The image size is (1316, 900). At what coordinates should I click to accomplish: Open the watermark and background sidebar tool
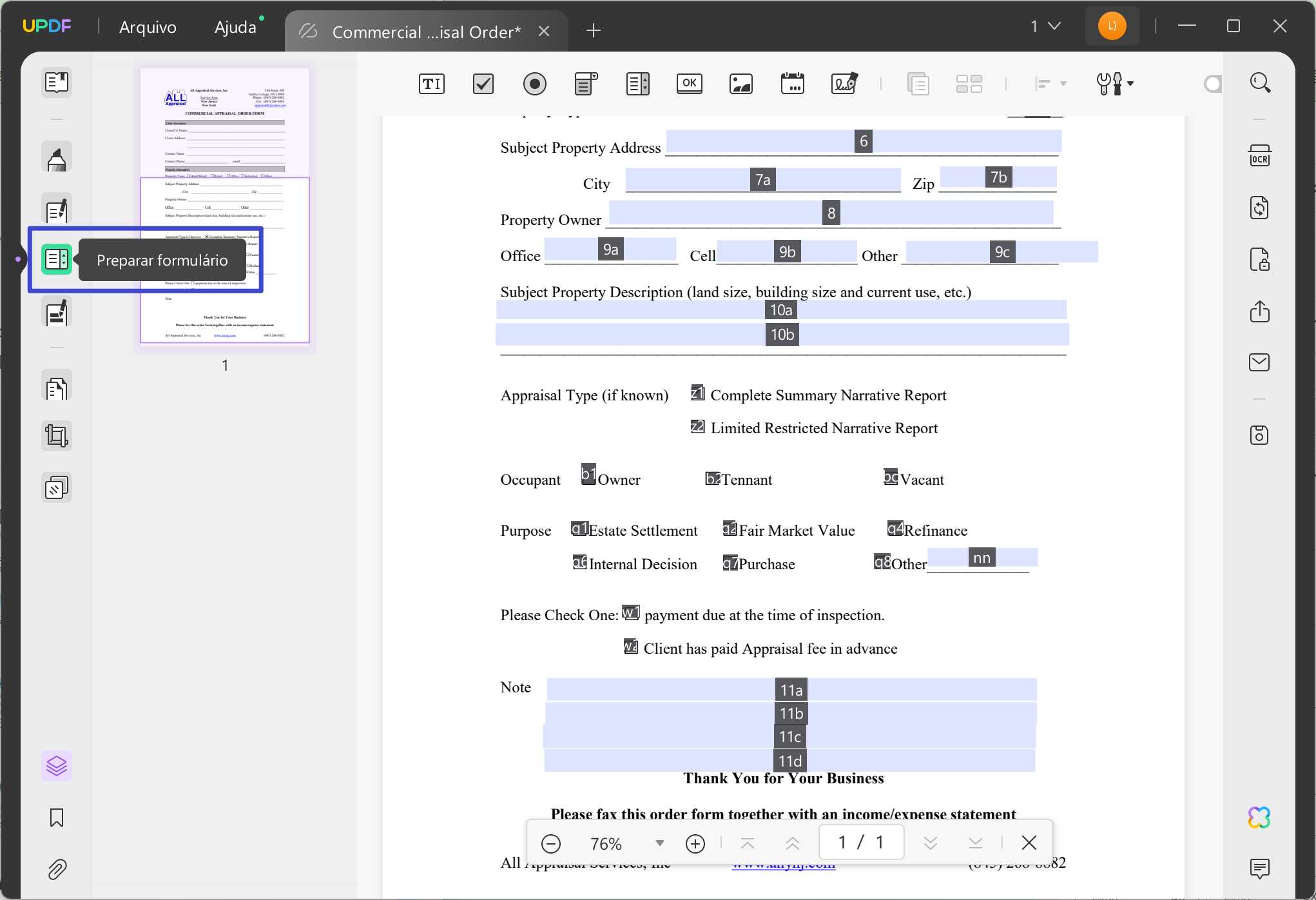[57, 488]
